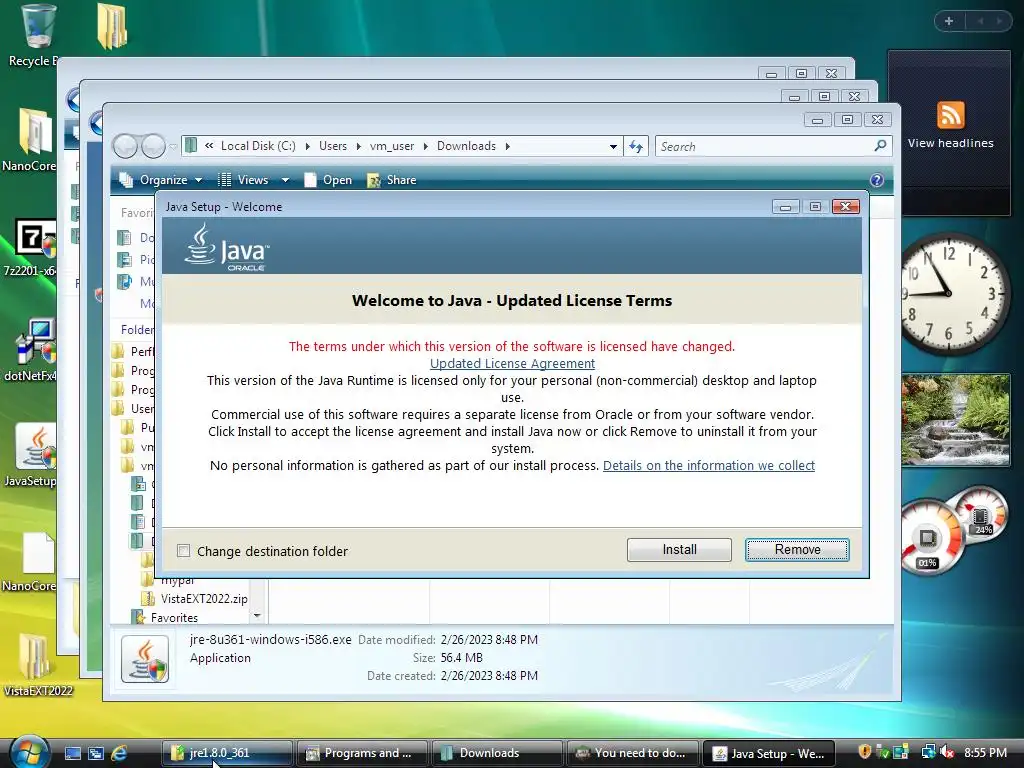Viewport: 1024px width, 768px height.
Task: Expand the arrow after Users in breadcrumb
Action: [359, 146]
